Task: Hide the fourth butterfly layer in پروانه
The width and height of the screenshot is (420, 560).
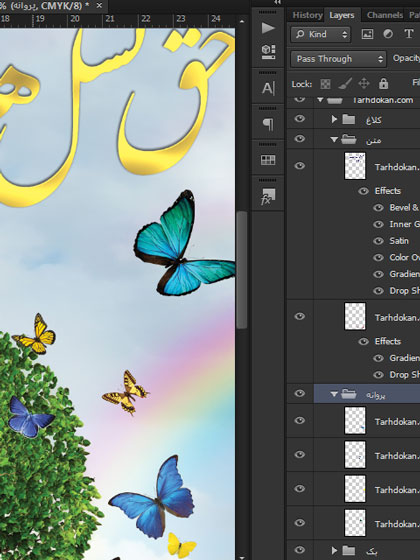Action: [x=300, y=522]
